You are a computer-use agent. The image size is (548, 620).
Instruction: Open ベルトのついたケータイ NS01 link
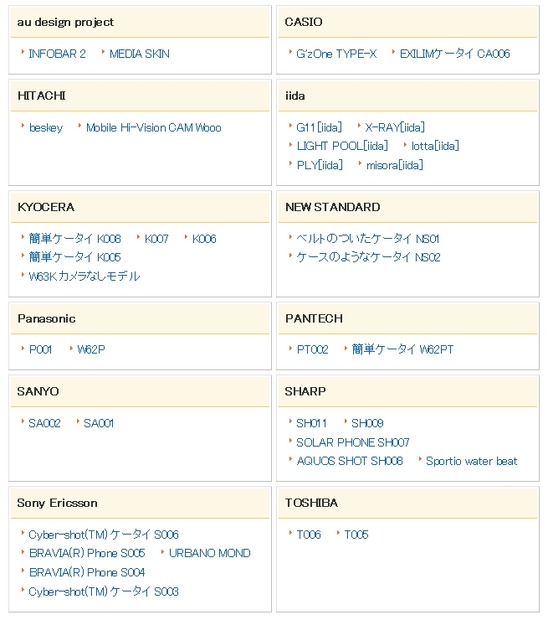368,239
